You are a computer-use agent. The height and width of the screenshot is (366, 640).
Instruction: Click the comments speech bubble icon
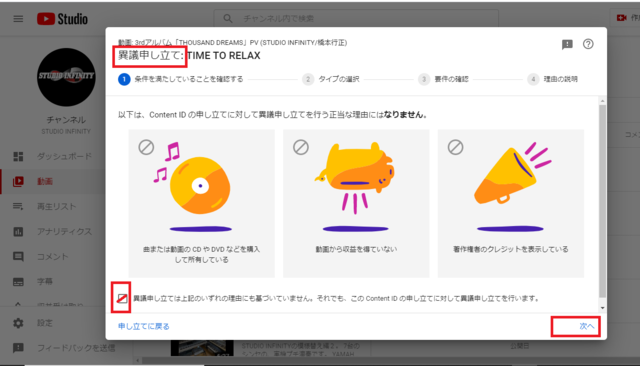tap(18, 257)
